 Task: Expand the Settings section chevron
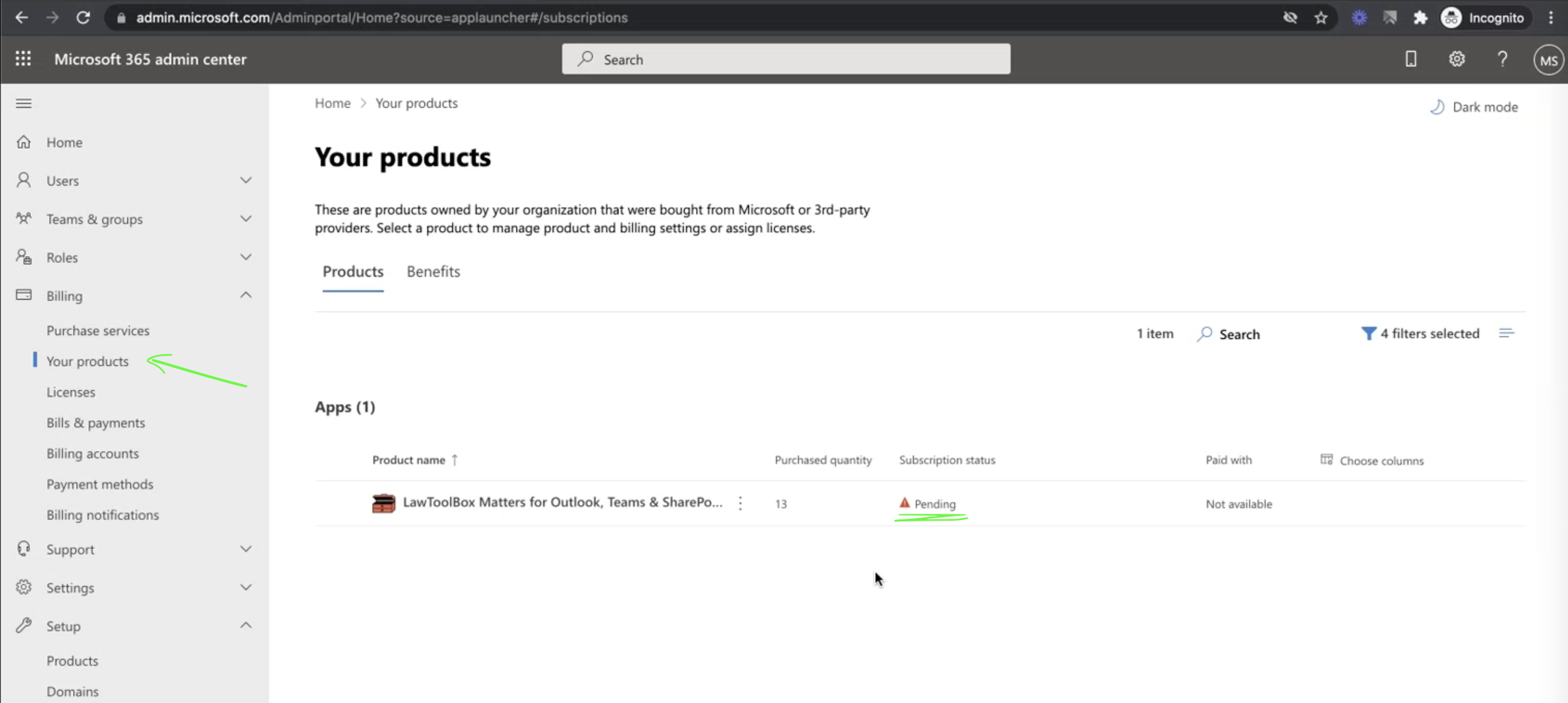246,587
